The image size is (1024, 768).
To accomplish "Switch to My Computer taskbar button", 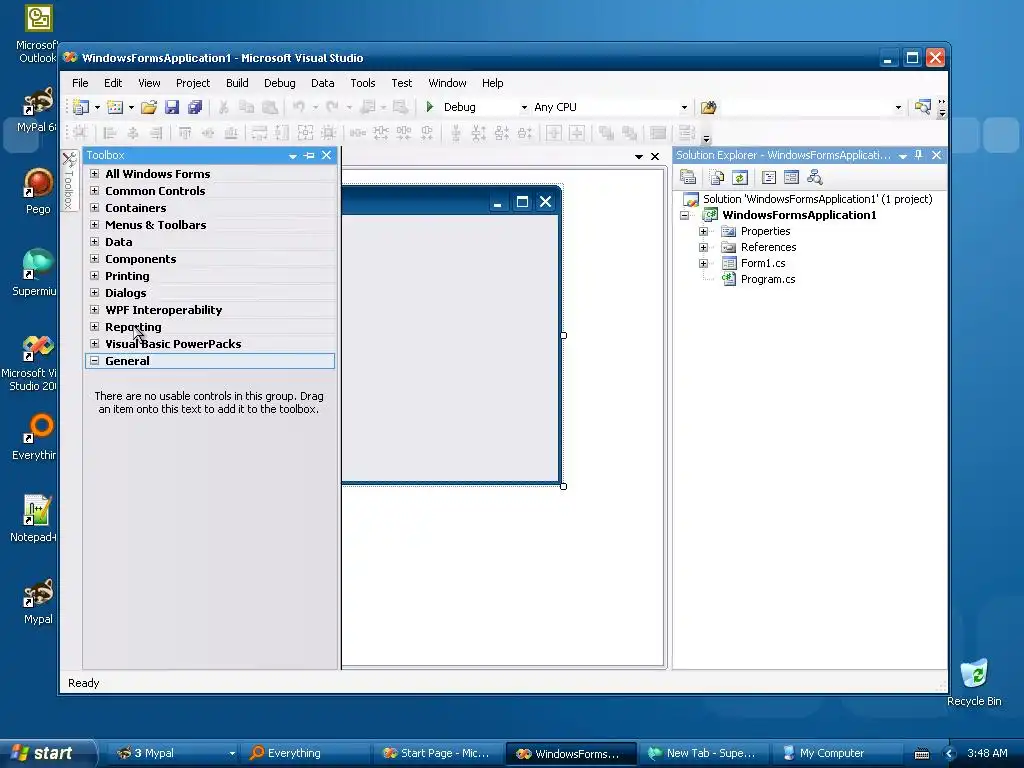I will click(836, 753).
